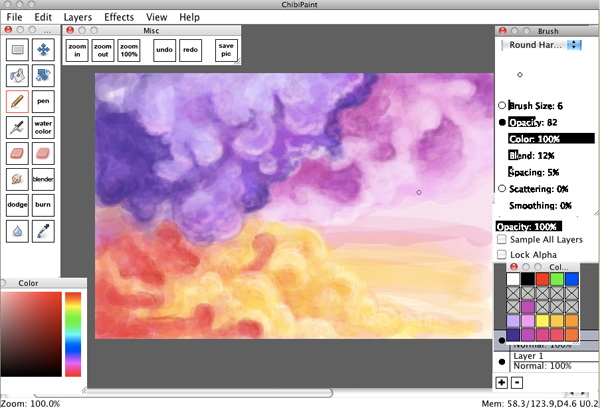The image size is (600, 408).
Task: Add a new layer with plus button
Action: point(501,383)
